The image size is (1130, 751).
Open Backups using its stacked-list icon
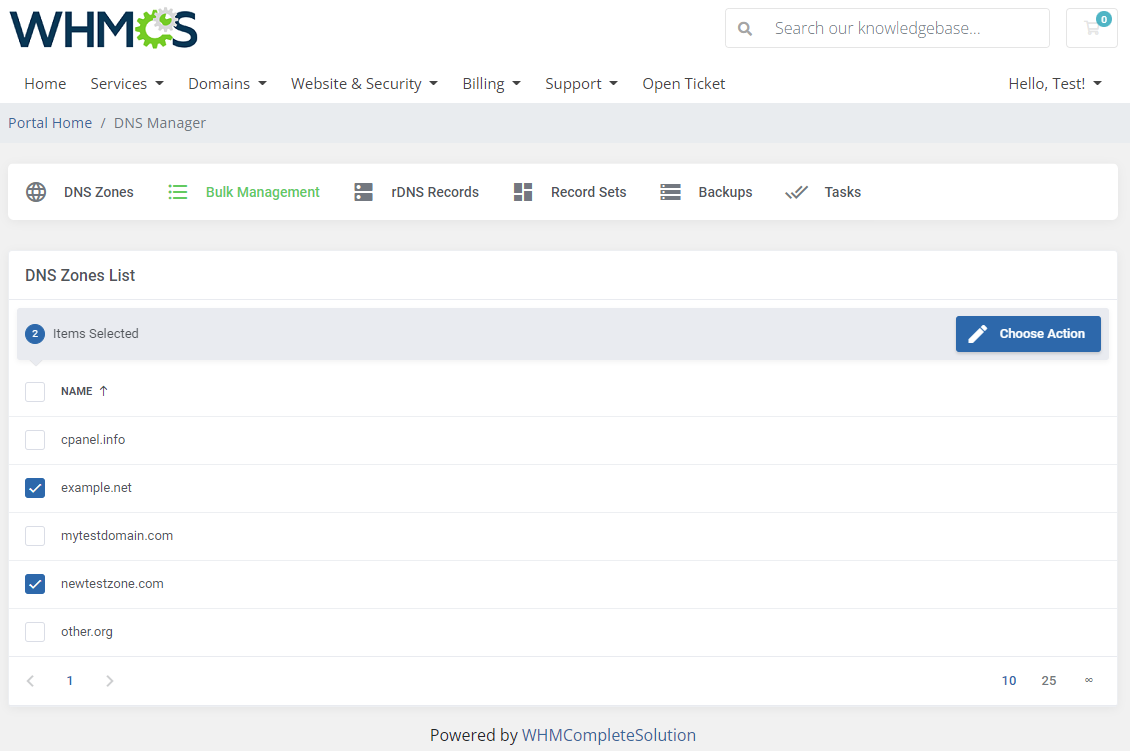670,191
